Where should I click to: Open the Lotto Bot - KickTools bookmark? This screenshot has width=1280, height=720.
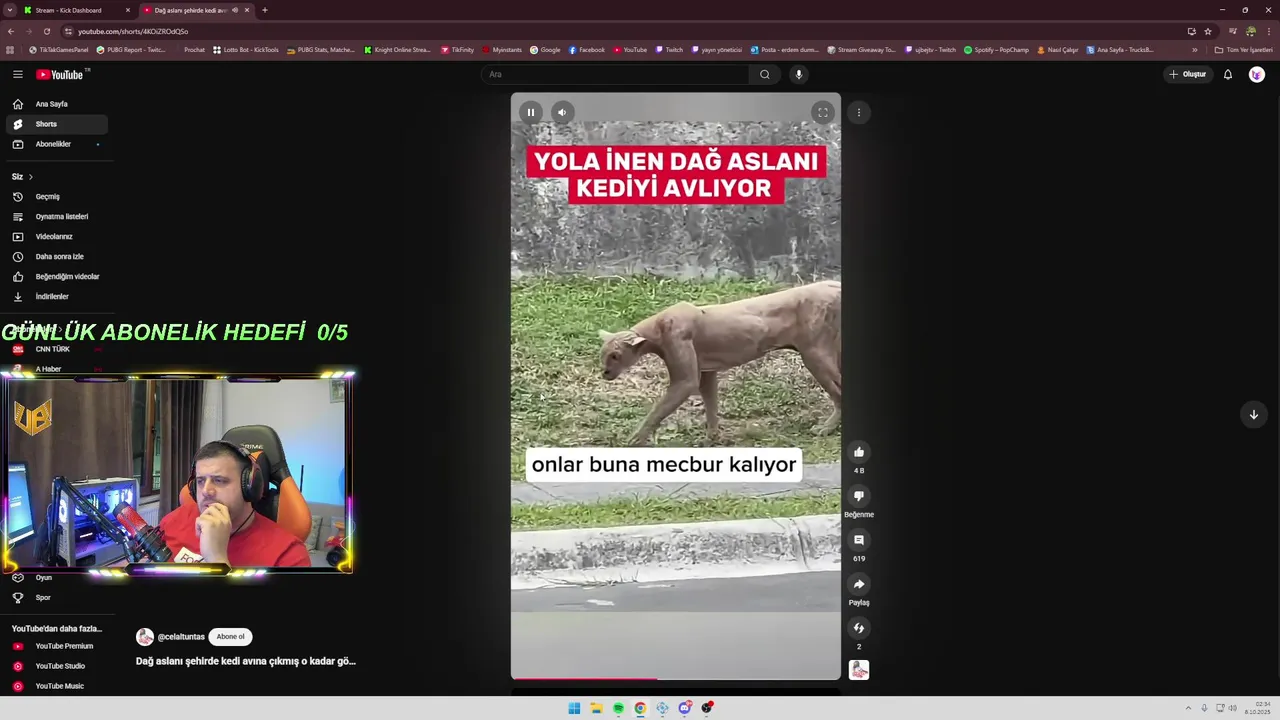tap(246, 50)
